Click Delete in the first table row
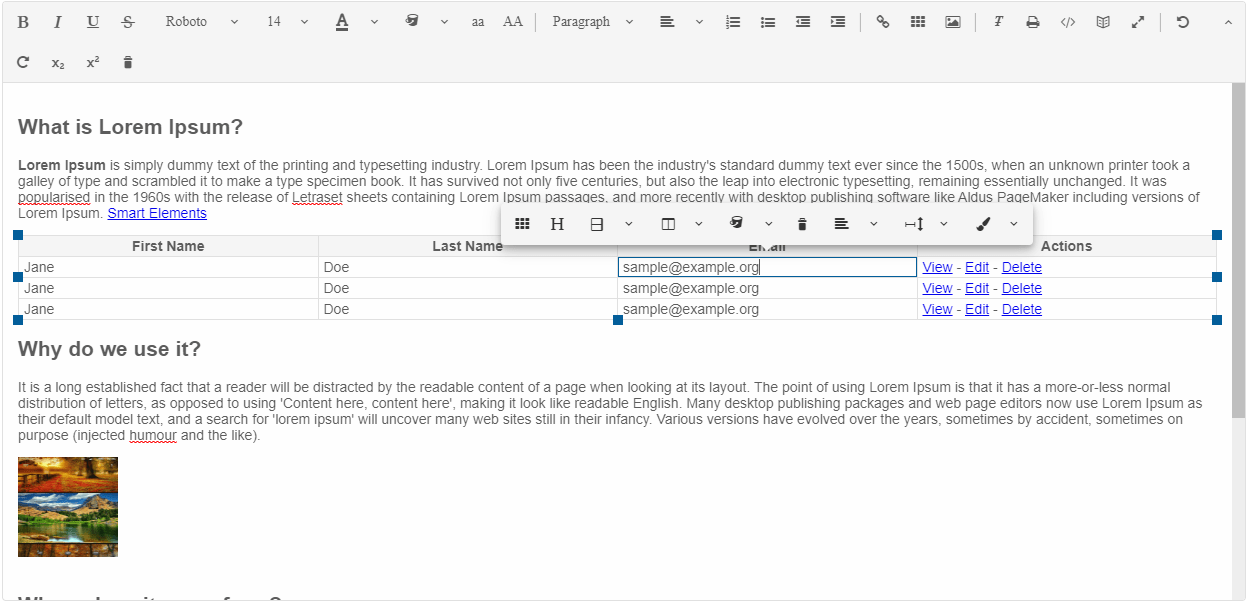This screenshot has width=1252, height=606. click(1021, 267)
